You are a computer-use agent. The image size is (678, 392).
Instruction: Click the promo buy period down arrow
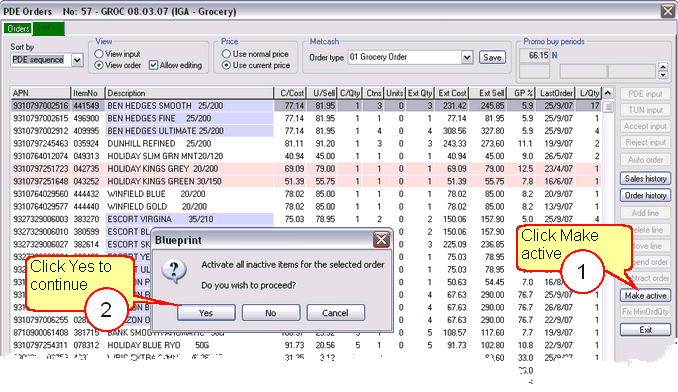click(x=663, y=74)
